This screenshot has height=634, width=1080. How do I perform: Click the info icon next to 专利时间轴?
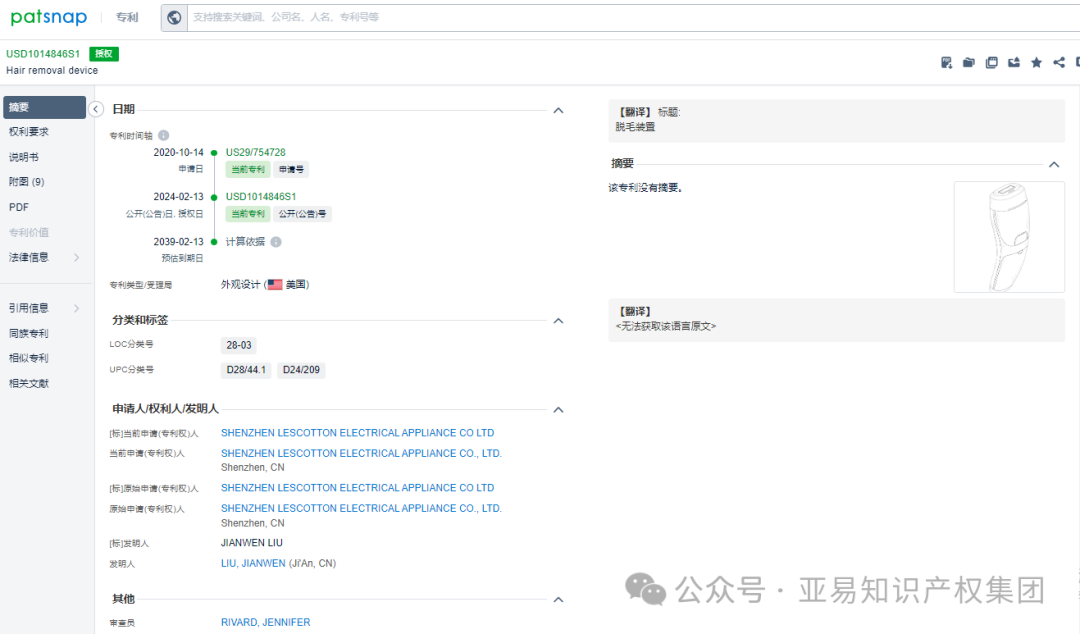[165, 134]
